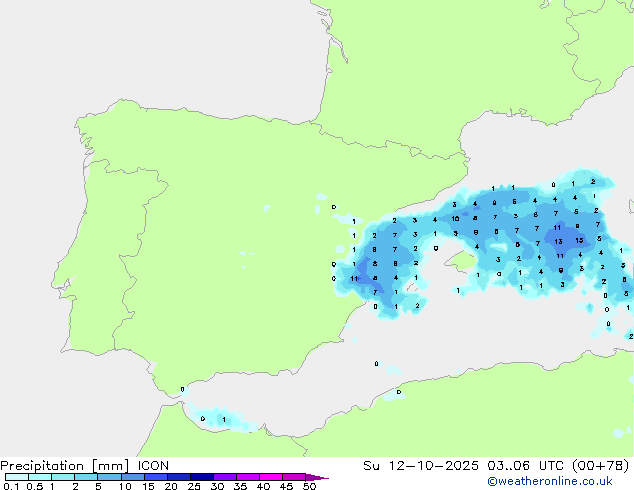This screenshot has width=634, height=490.
Task: Click the 'Precipitation [mm] ICON' title text
Action: [84, 466]
